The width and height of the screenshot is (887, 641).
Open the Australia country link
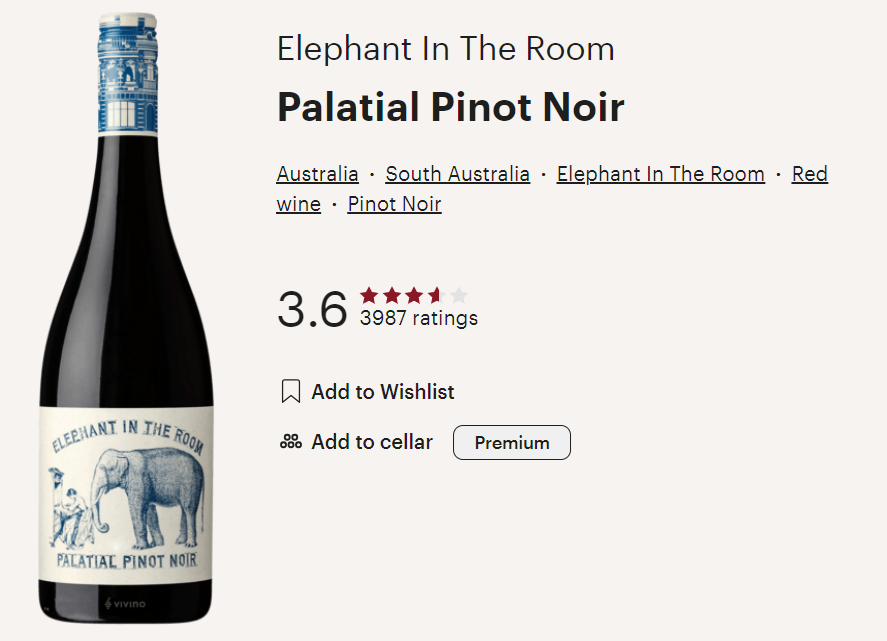pyautogui.click(x=317, y=174)
